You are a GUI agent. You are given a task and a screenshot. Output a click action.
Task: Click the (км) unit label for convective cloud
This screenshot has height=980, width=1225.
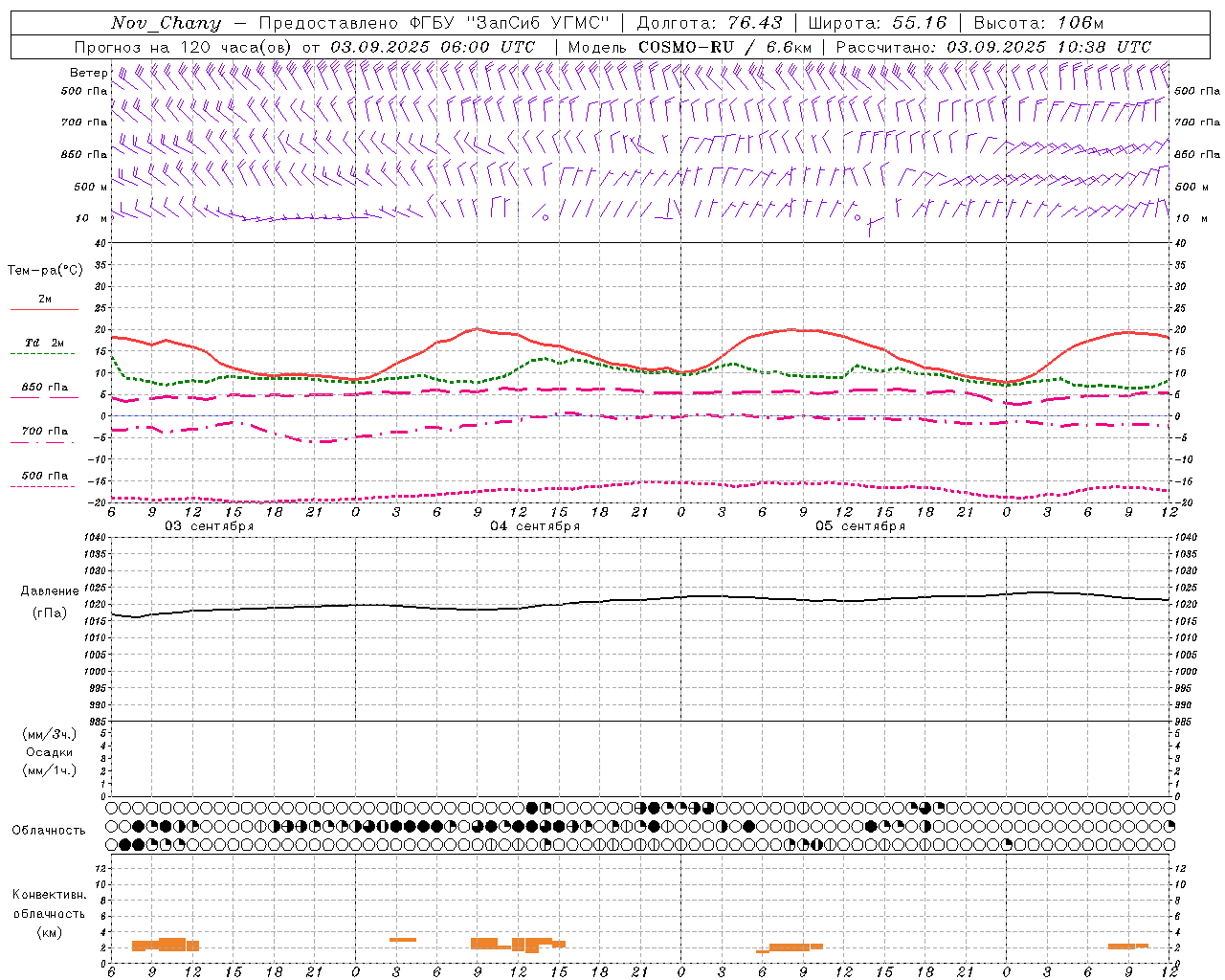click(x=49, y=932)
